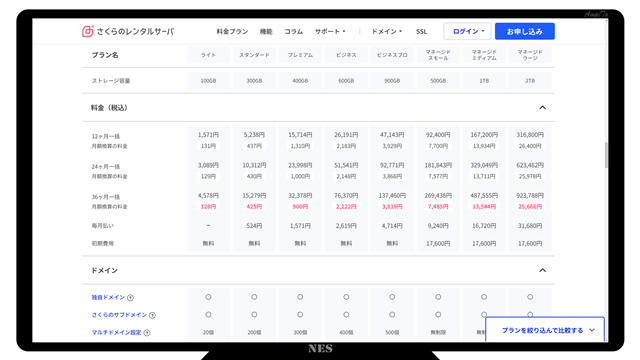This screenshot has width=640, height=360.
Task: Click the マネージドスモール plan header
Action: [x=438, y=55]
